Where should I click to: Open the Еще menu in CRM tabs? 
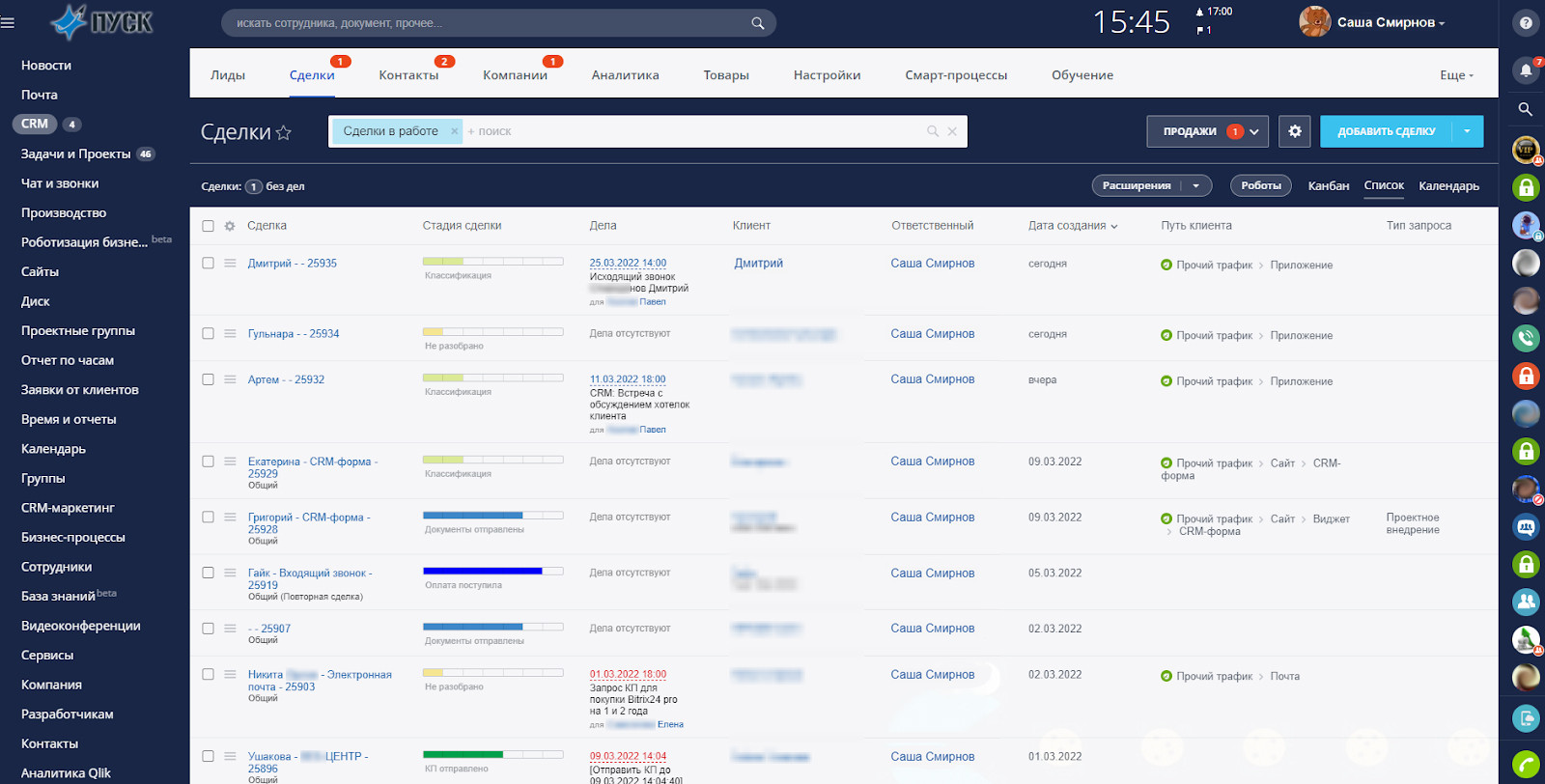point(1456,75)
